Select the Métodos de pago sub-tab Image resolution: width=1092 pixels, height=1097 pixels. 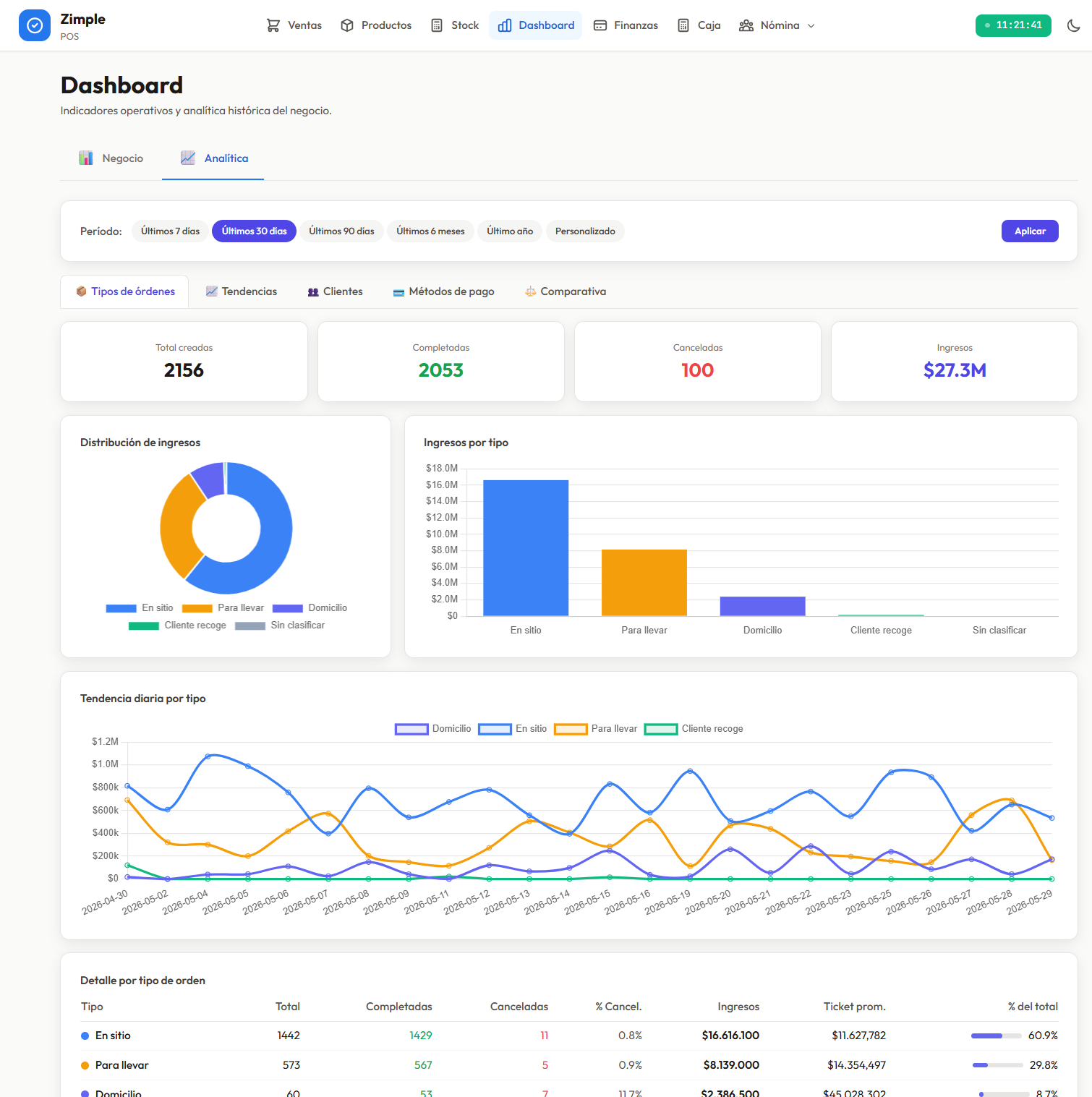point(444,291)
